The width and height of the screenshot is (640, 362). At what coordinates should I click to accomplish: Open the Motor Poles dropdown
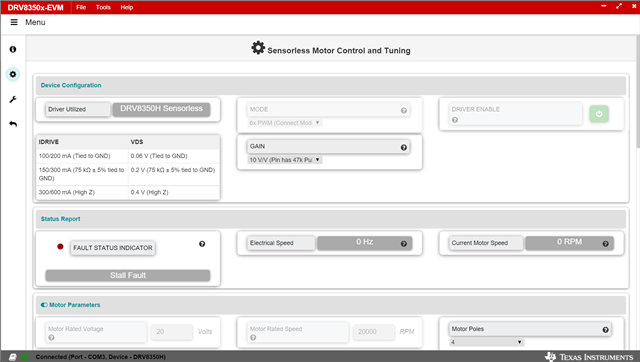(x=487, y=342)
